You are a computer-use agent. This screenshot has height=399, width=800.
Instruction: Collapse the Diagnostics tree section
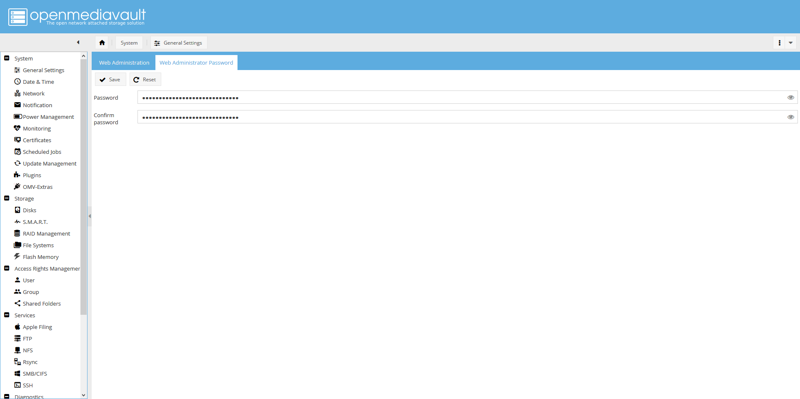7,396
